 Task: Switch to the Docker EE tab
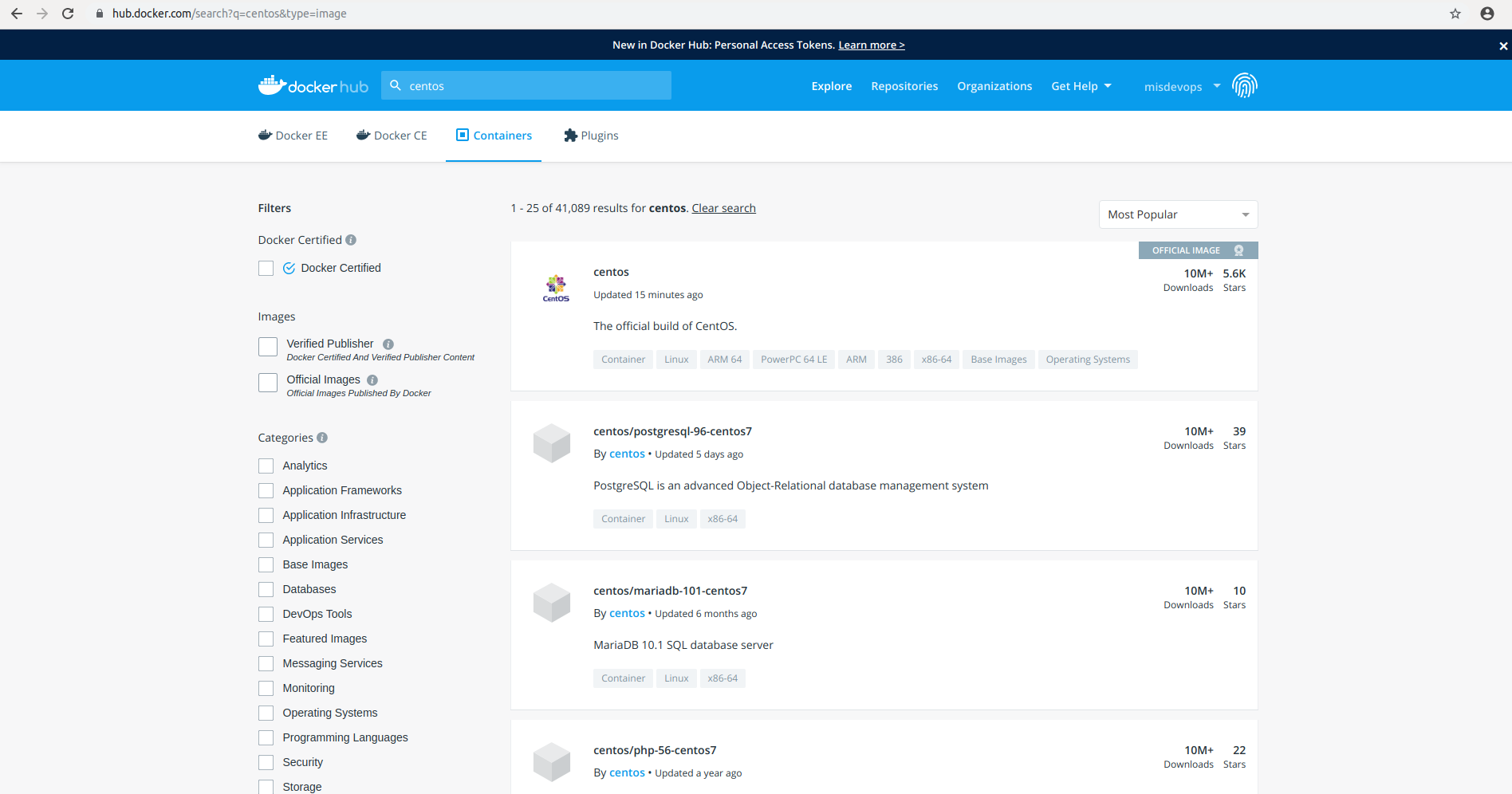pos(293,136)
